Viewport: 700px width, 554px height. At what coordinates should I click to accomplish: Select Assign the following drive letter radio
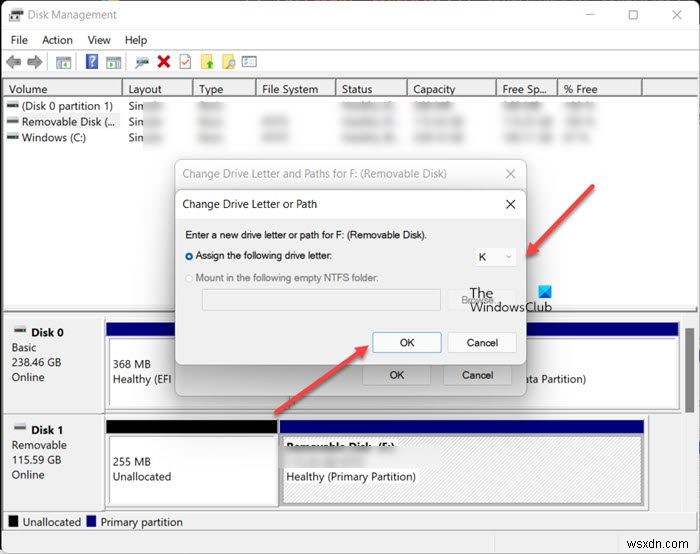click(189, 256)
